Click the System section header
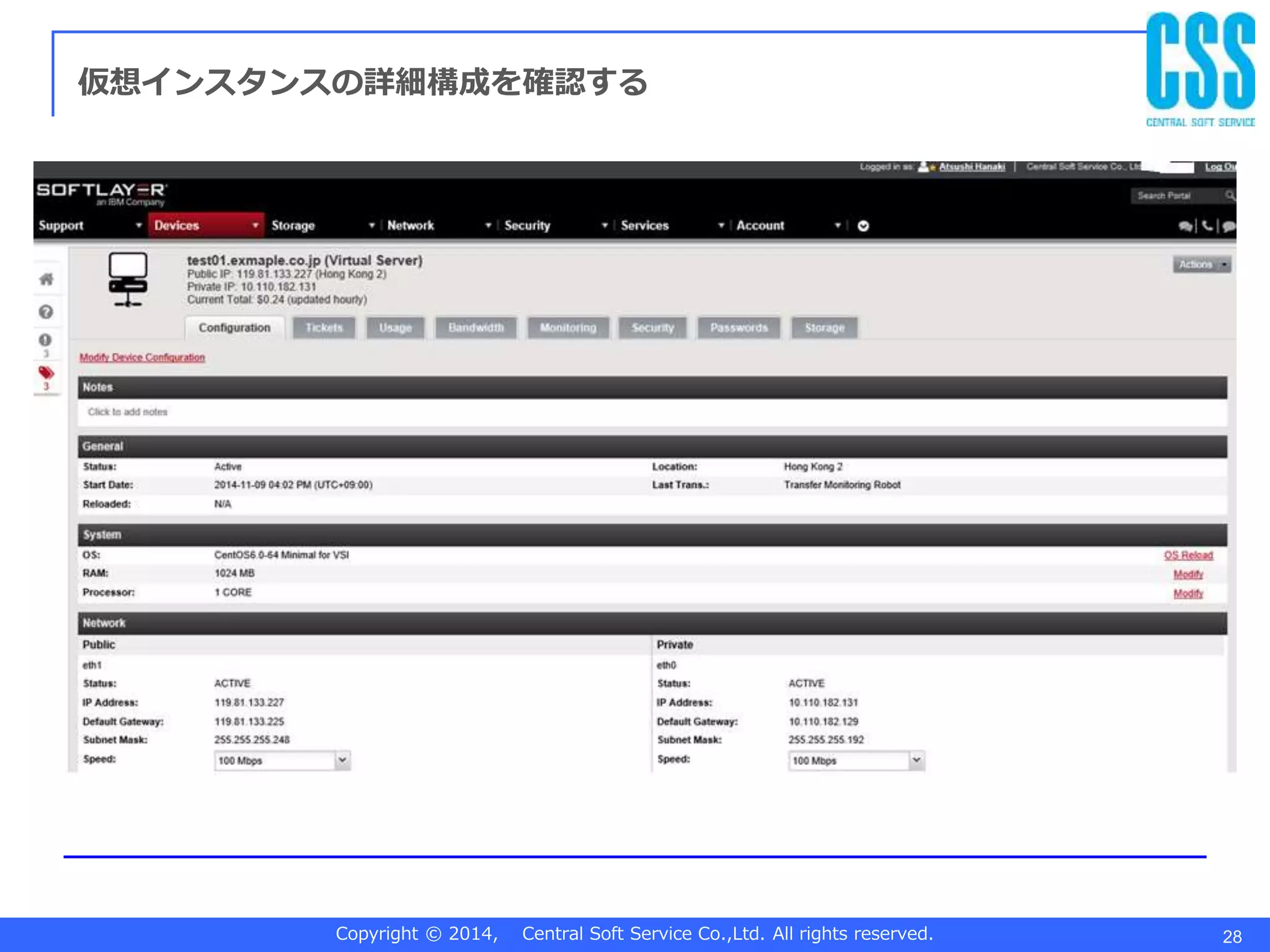Image resolution: width=1270 pixels, height=952 pixels. (x=652, y=535)
